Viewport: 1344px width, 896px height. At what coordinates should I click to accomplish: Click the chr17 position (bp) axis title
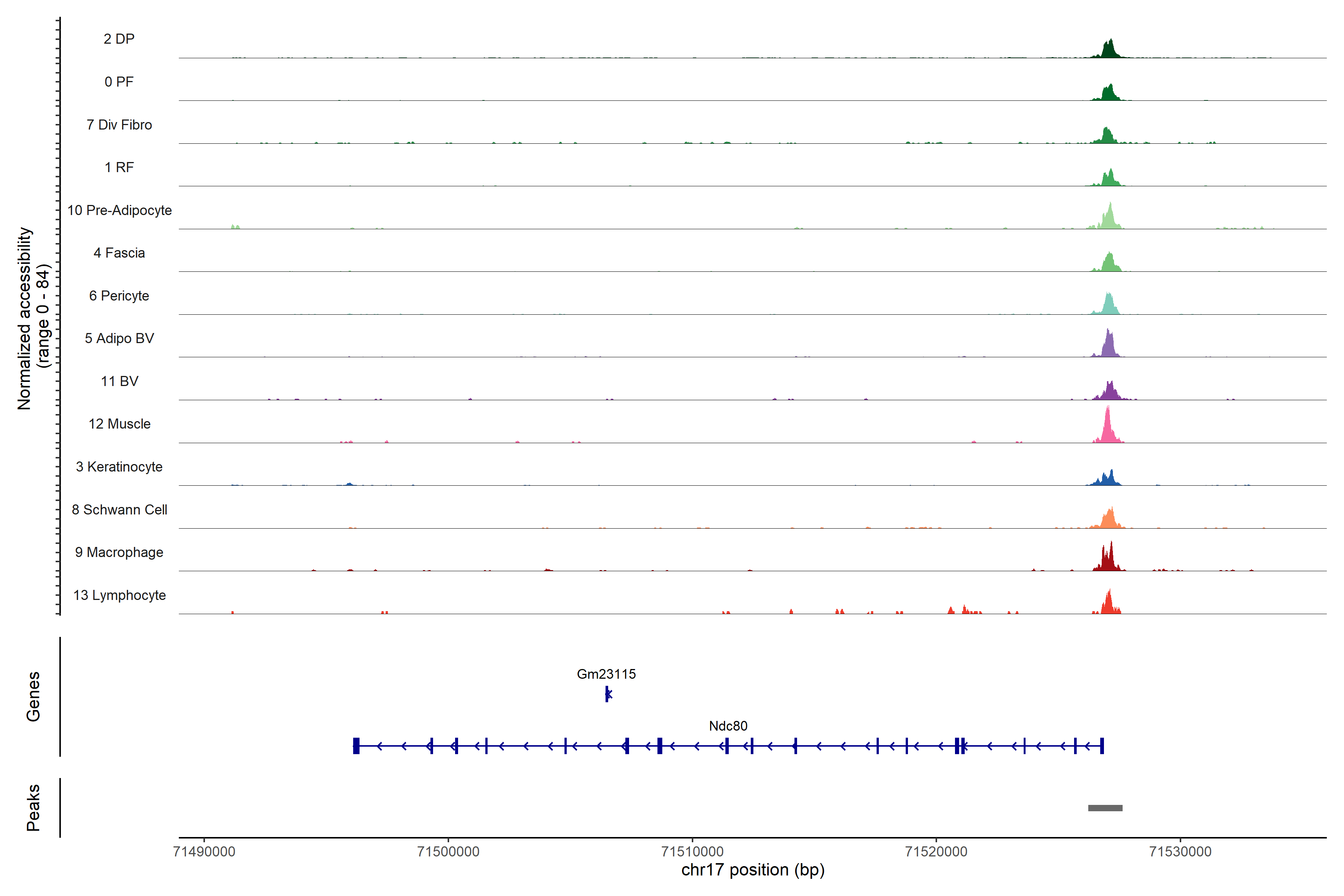(x=753, y=870)
